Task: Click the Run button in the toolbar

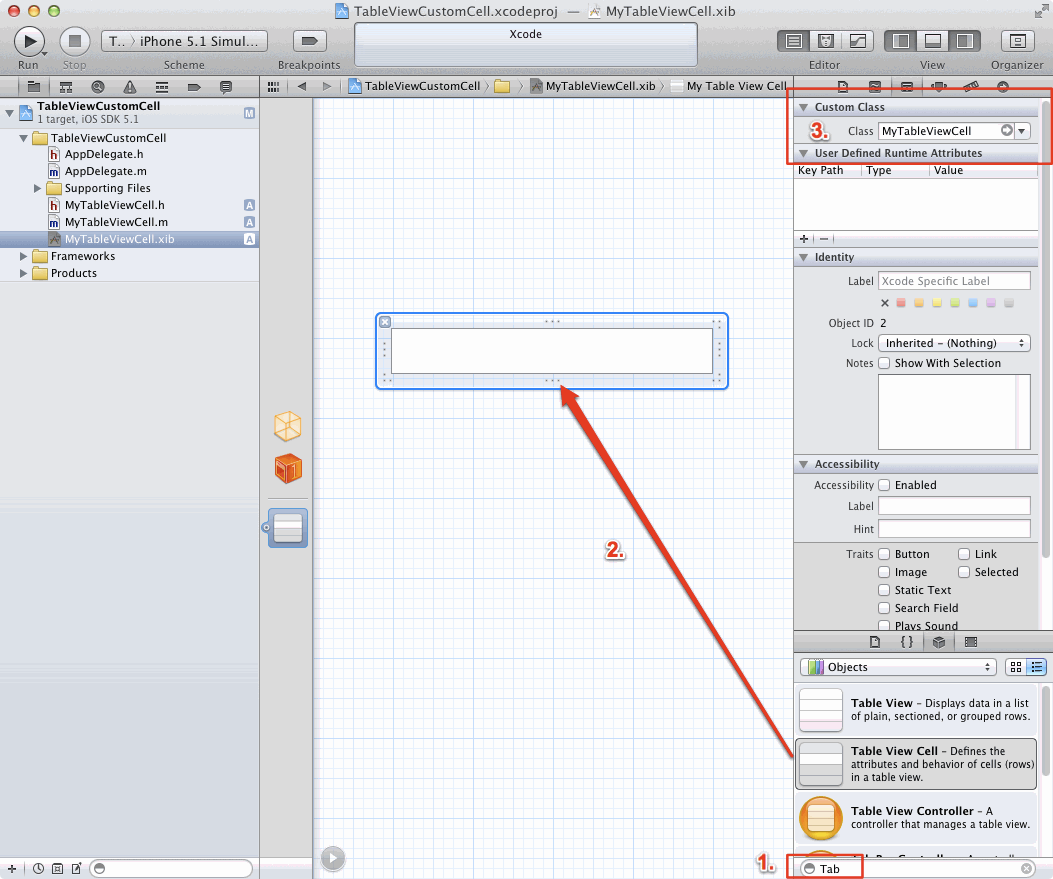Action: pyautogui.click(x=29, y=41)
